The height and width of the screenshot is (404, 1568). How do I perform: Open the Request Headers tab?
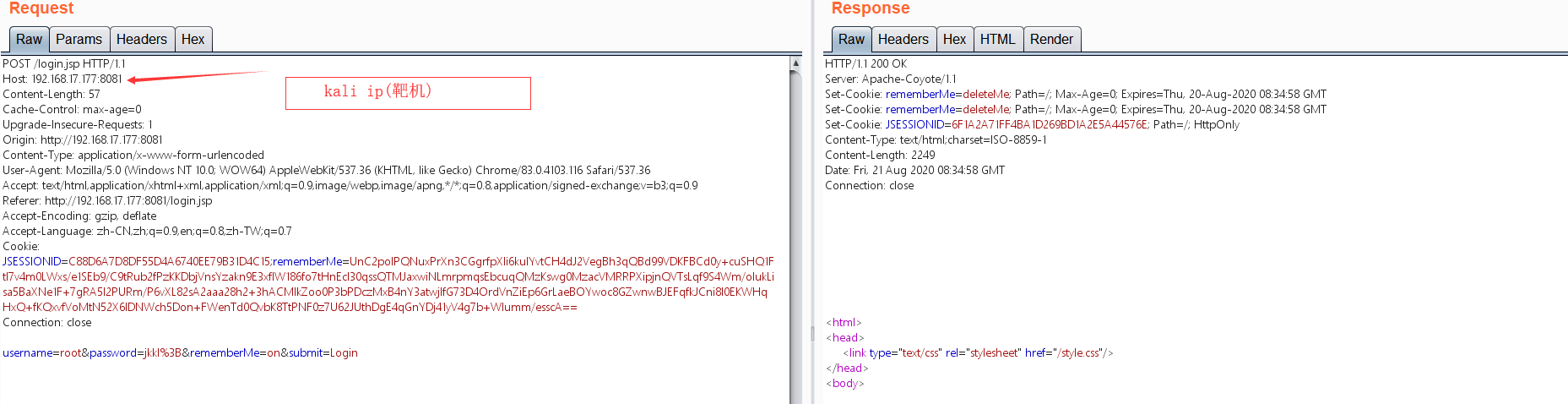coord(142,39)
